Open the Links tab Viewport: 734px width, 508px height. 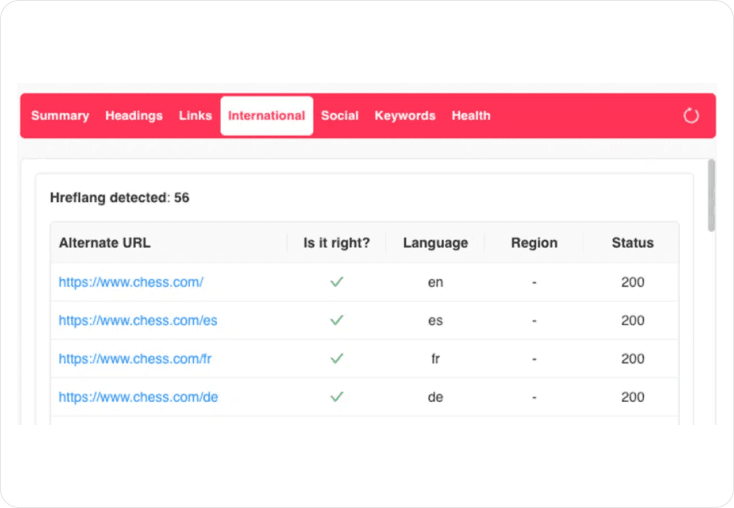pos(195,116)
